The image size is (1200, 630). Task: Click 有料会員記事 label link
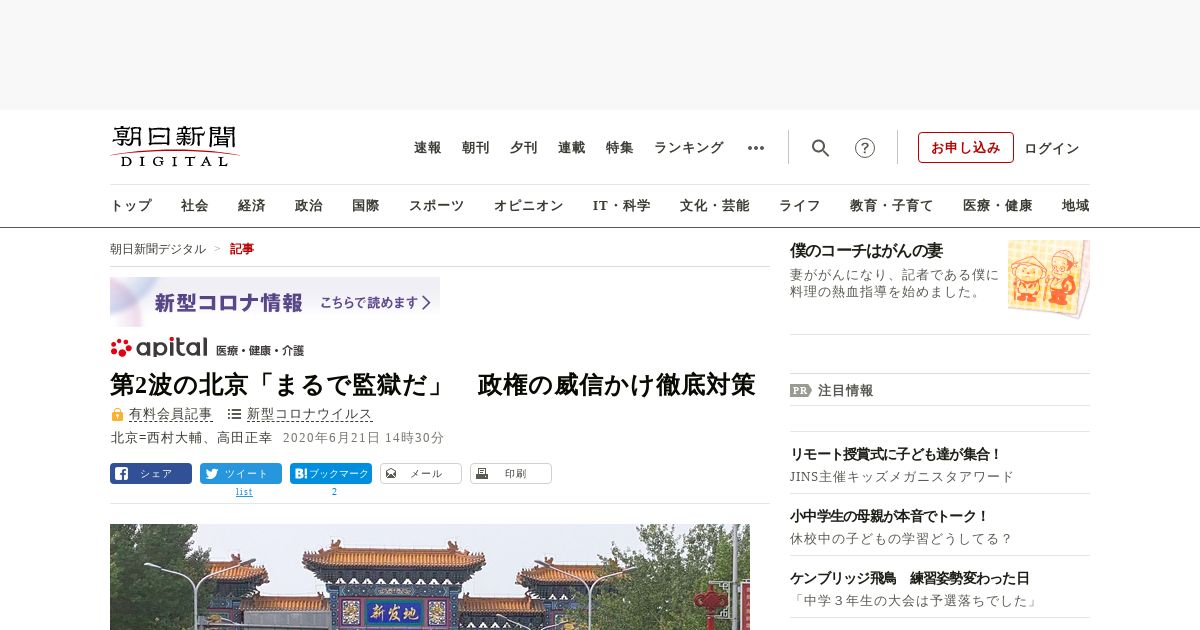[x=170, y=414]
